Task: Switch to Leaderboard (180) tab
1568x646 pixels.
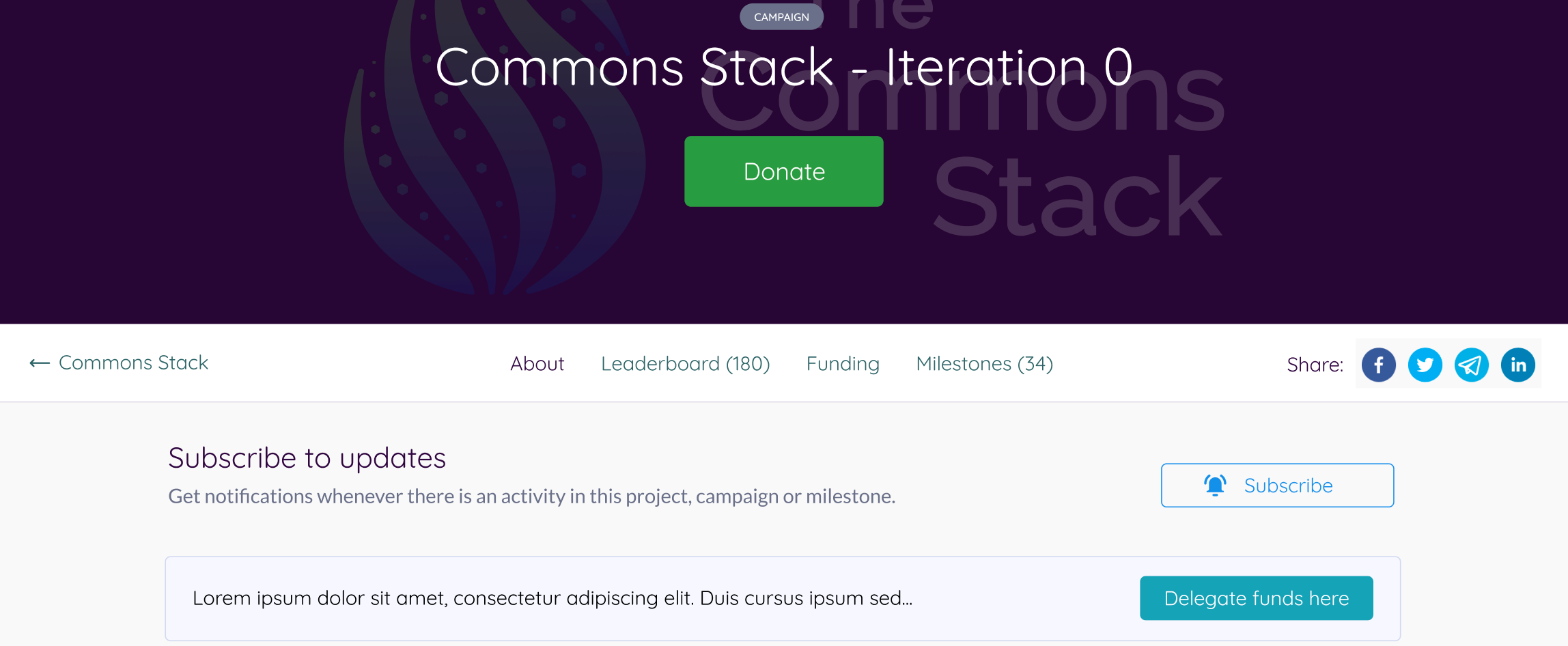Action: tap(685, 364)
